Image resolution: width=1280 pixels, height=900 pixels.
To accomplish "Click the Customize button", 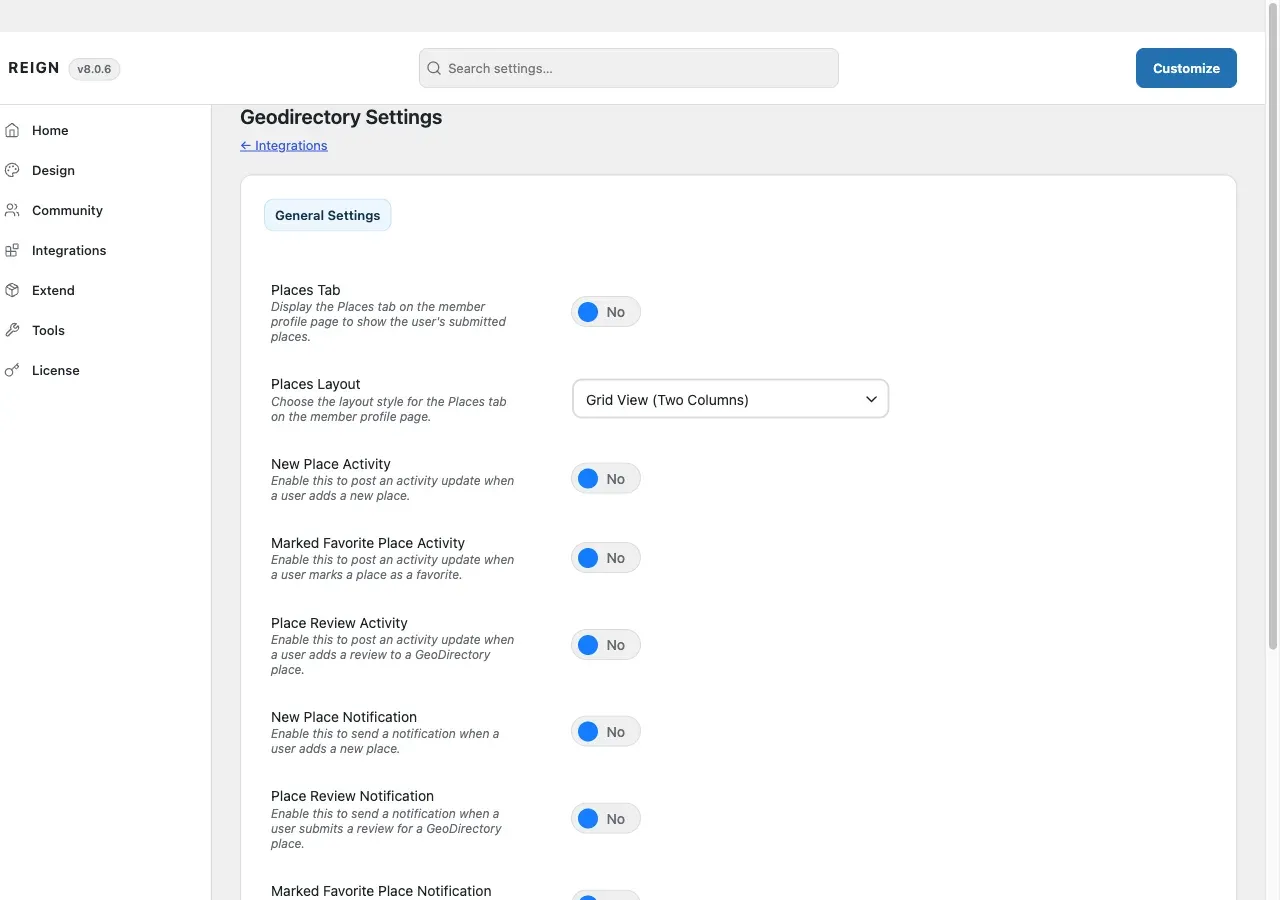I will pyautogui.click(x=1186, y=68).
